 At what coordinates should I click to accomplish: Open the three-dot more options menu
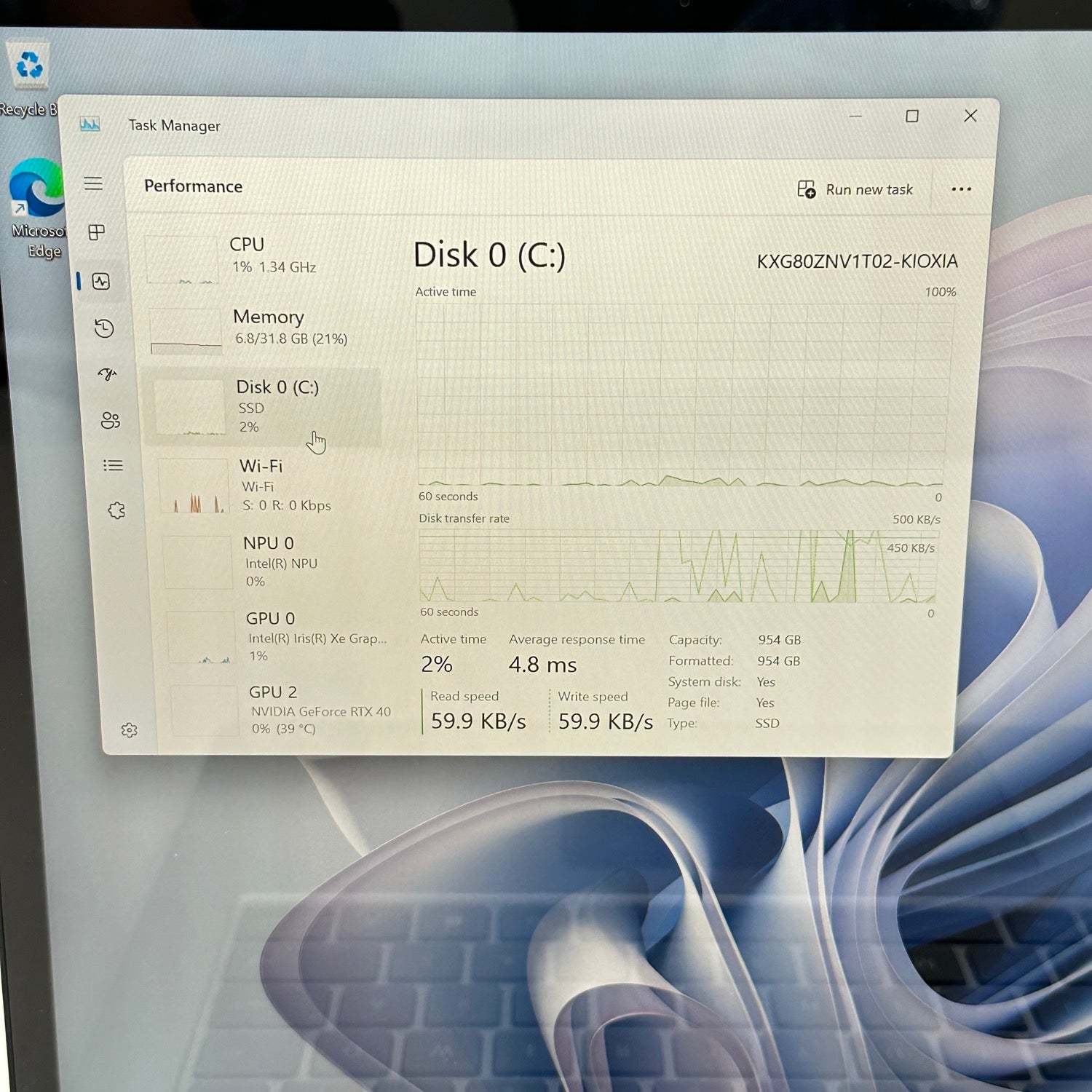tap(961, 189)
